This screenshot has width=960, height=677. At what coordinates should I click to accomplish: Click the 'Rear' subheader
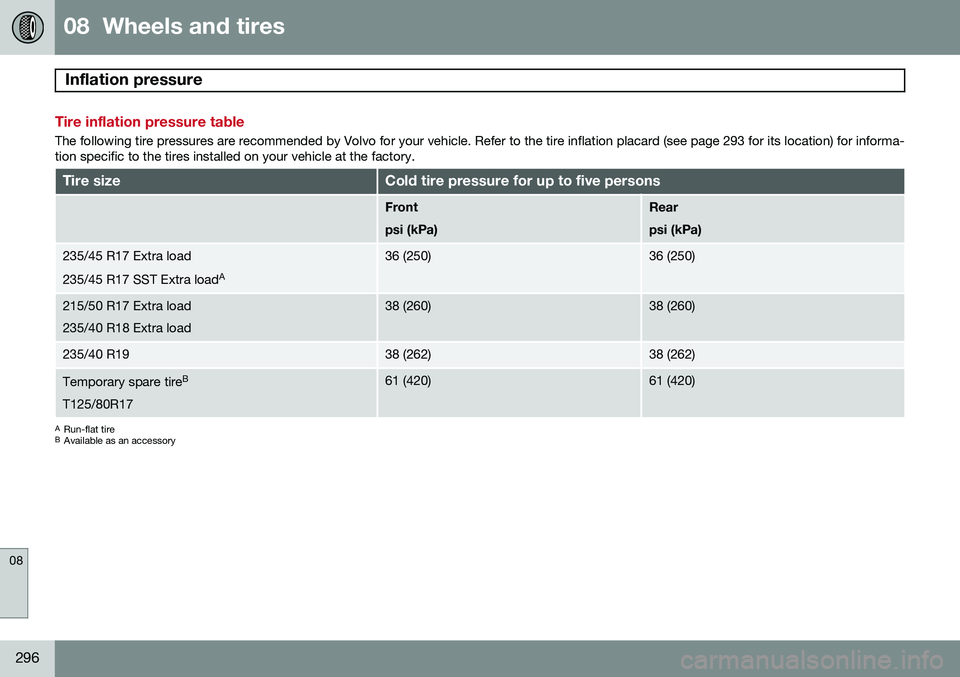click(663, 207)
